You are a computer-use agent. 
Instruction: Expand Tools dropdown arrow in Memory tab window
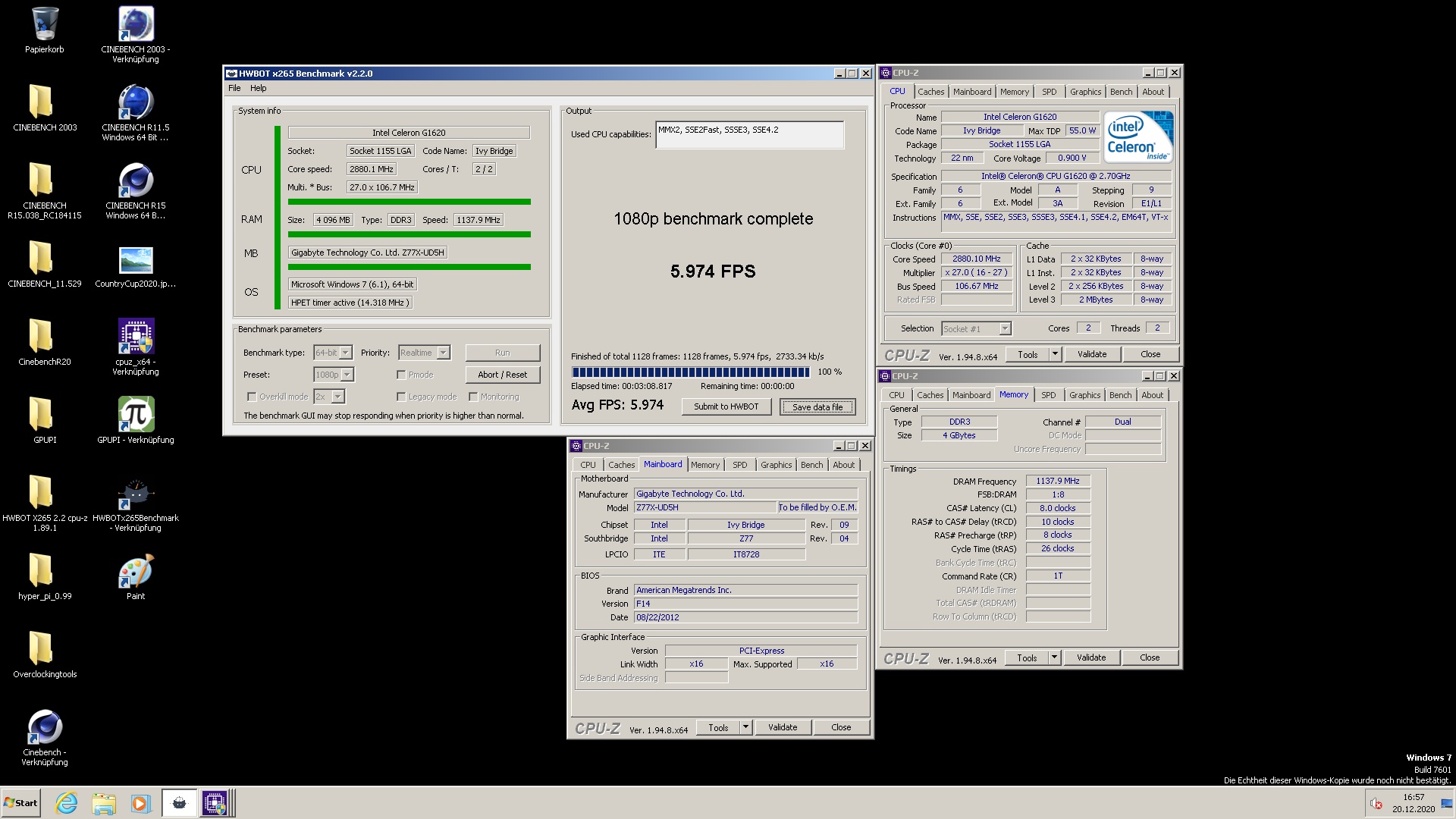(1054, 657)
